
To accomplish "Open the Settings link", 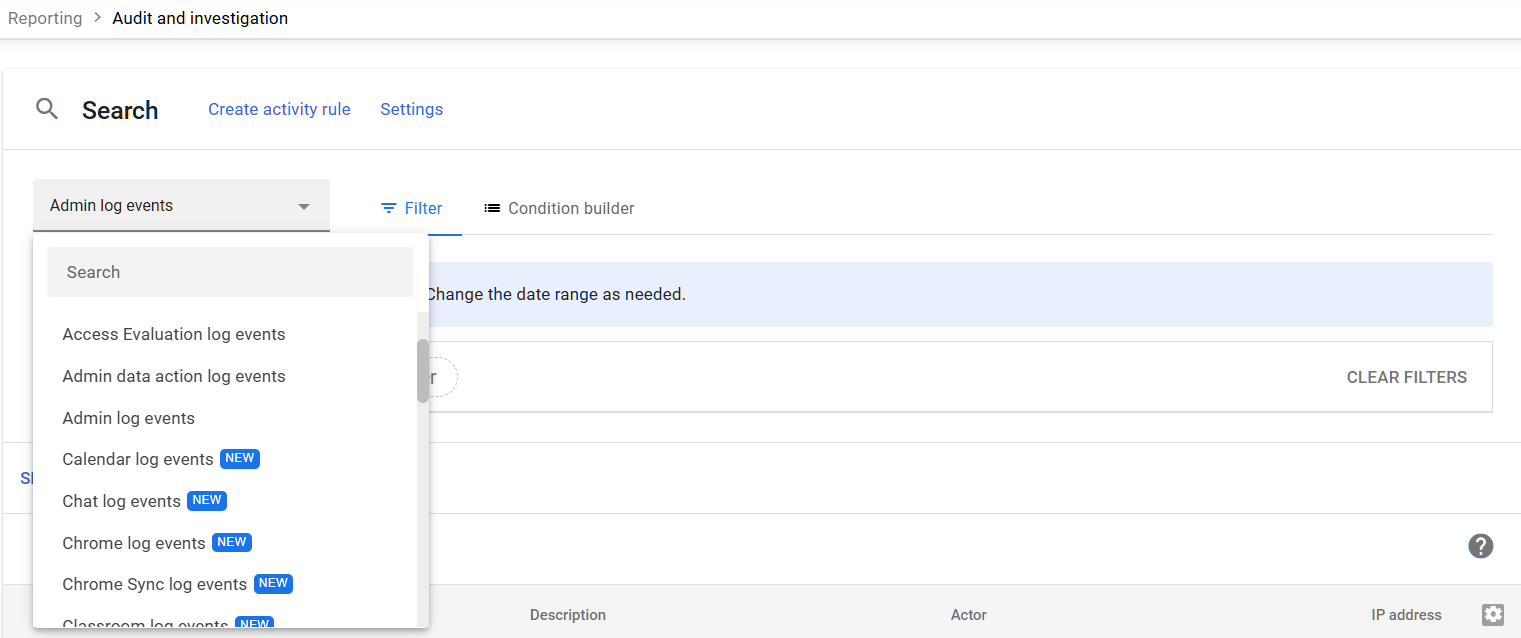I will [x=411, y=109].
